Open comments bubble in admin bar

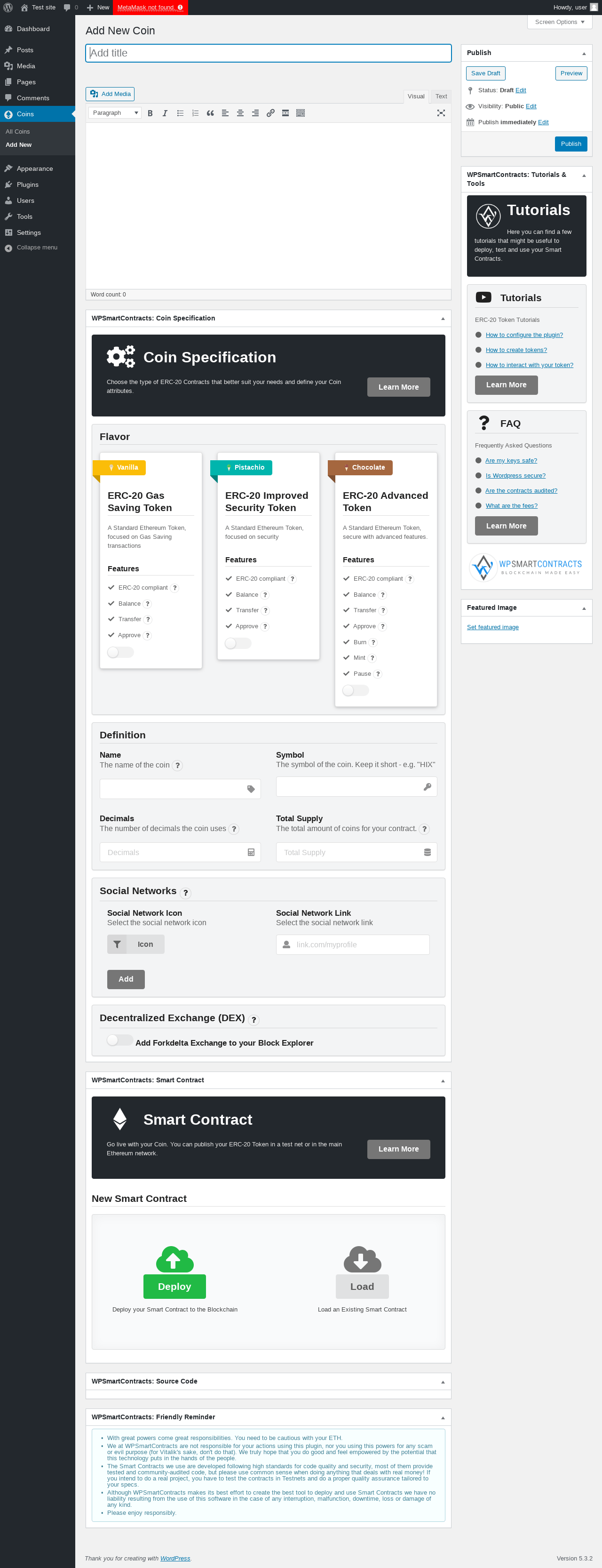click(x=71, y=8)
